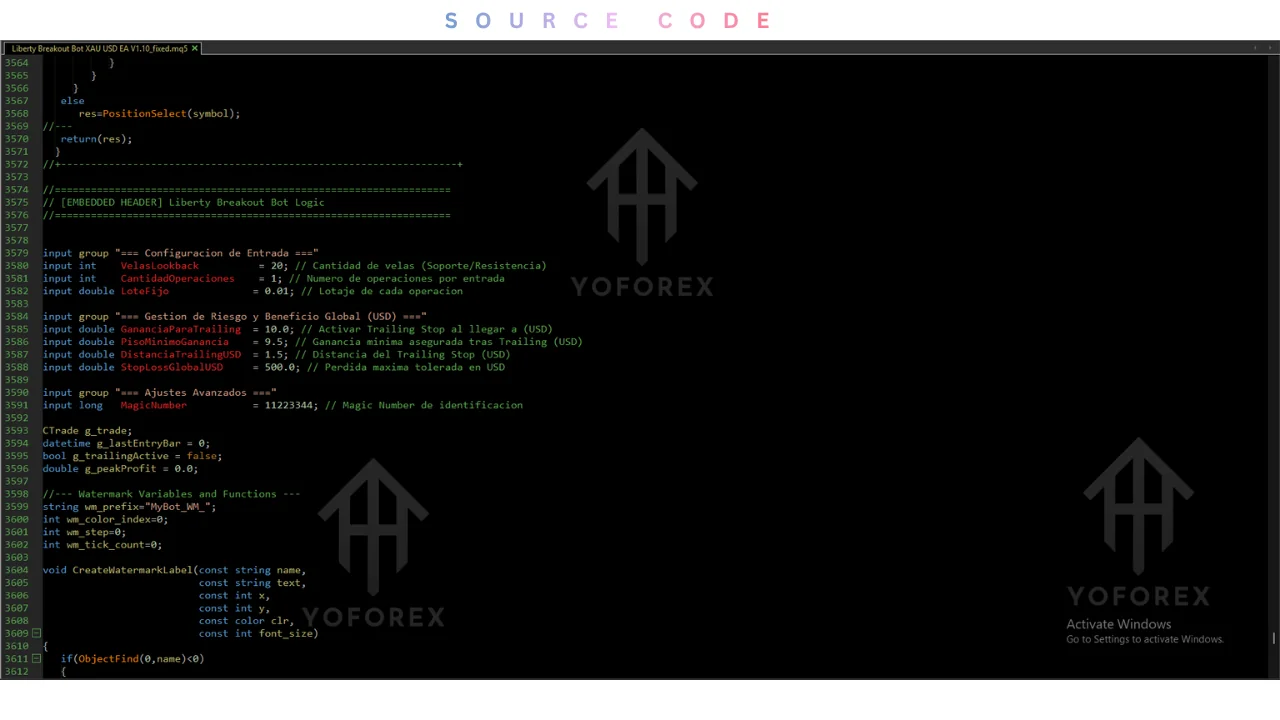This screenshot has height=720, width=1280.
Task: Click the g_trailingActive variable
Action: [x=121, y=456]
